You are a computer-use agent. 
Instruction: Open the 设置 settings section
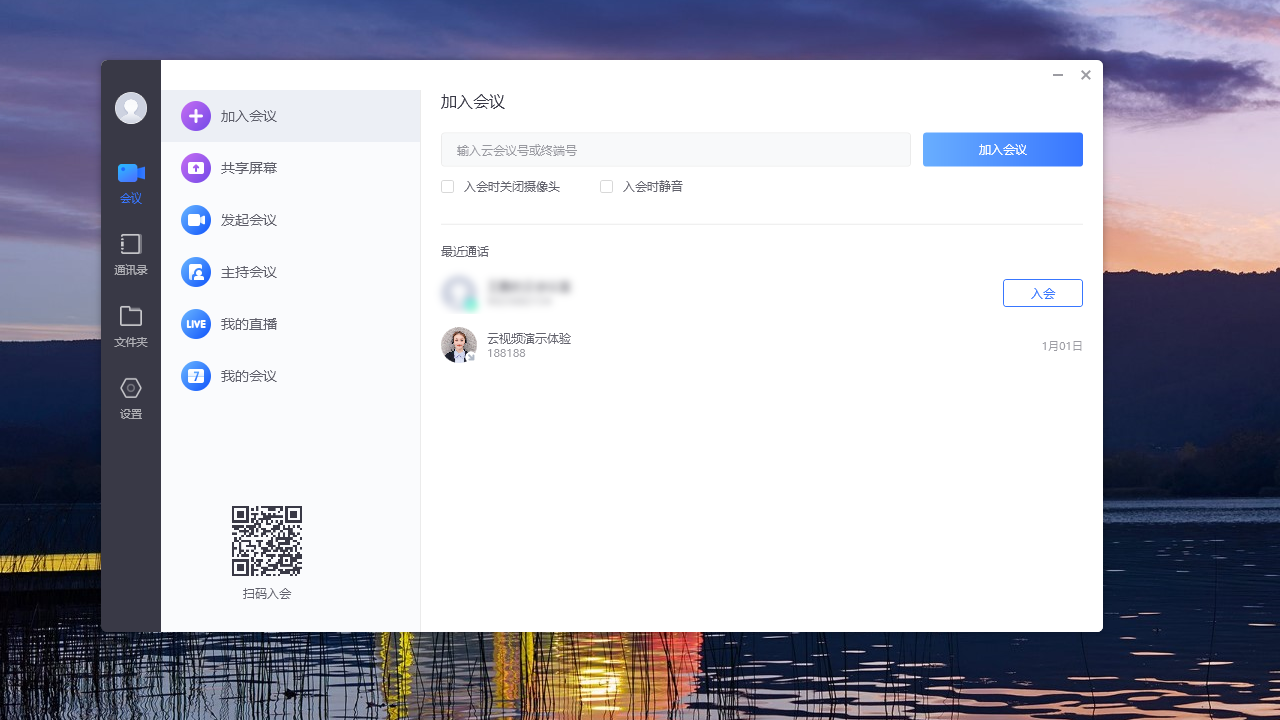point(130,397)
